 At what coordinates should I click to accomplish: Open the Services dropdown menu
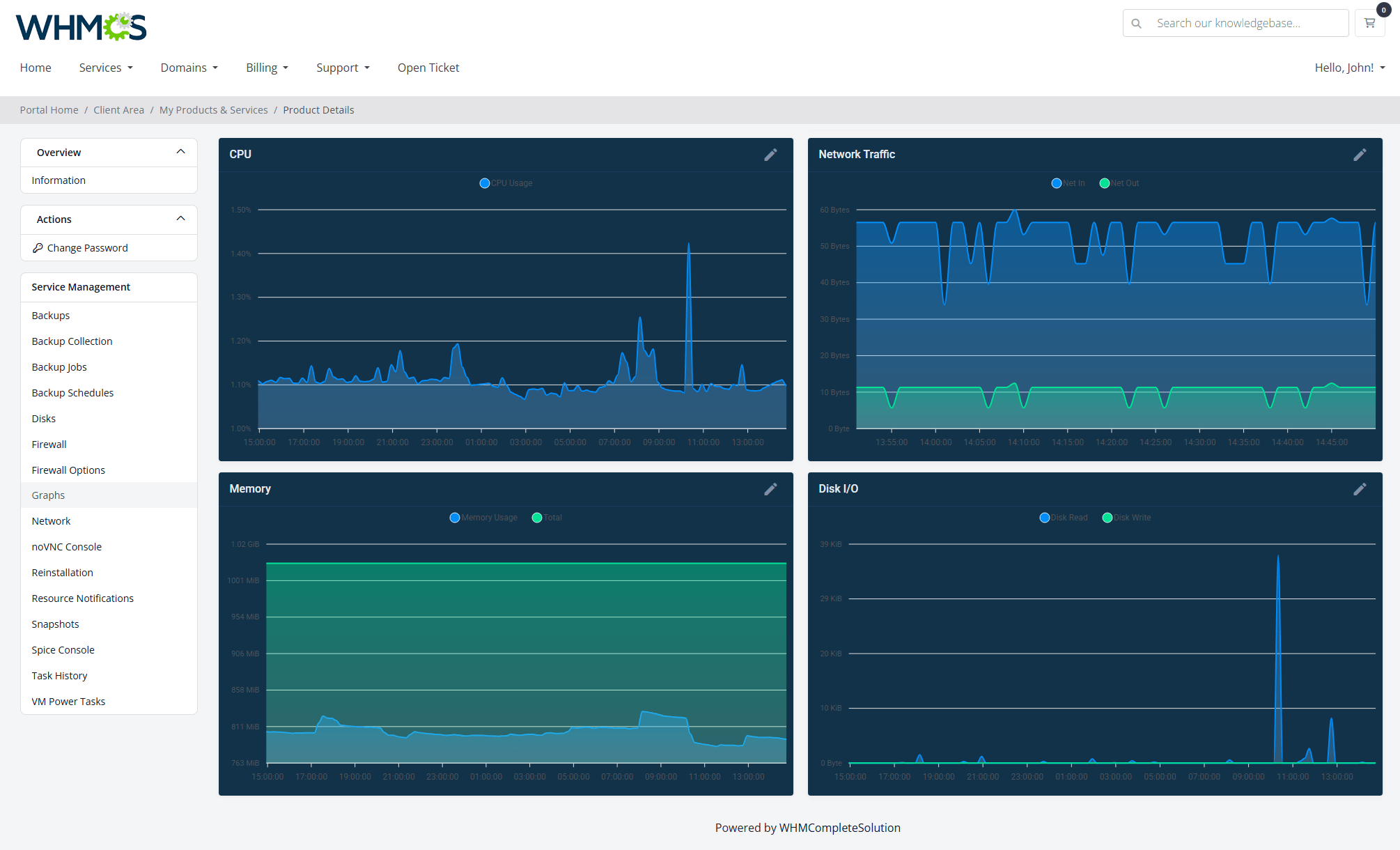[x=106, y=68]
